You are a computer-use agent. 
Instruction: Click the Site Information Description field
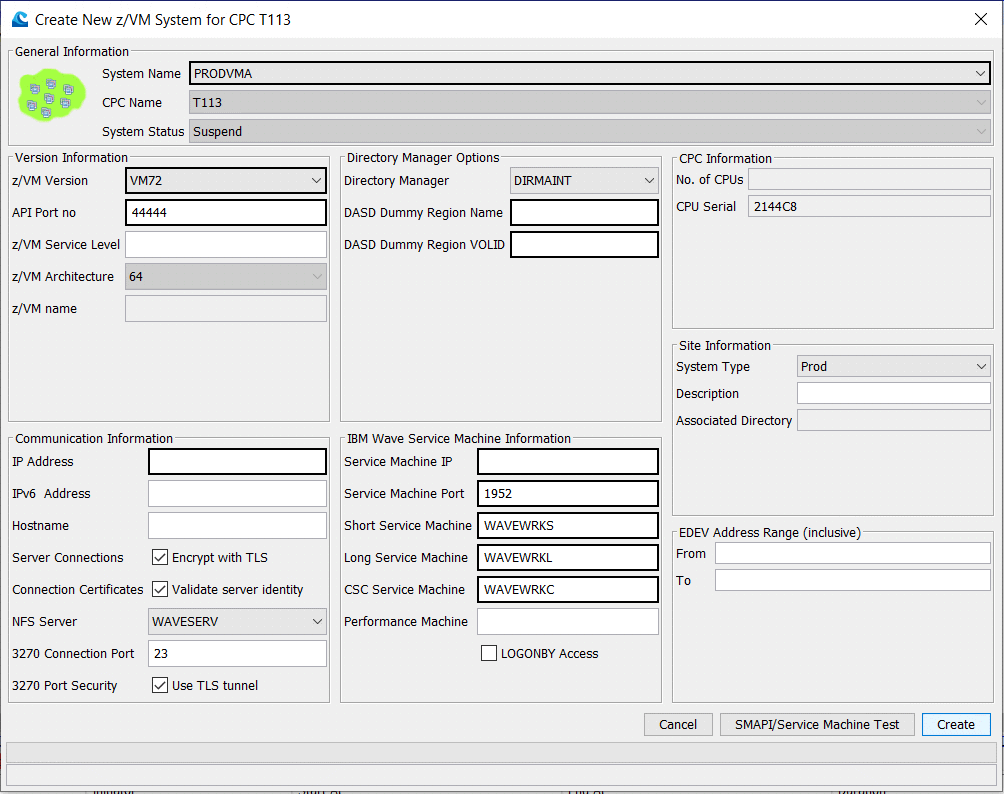coord(893,392)
